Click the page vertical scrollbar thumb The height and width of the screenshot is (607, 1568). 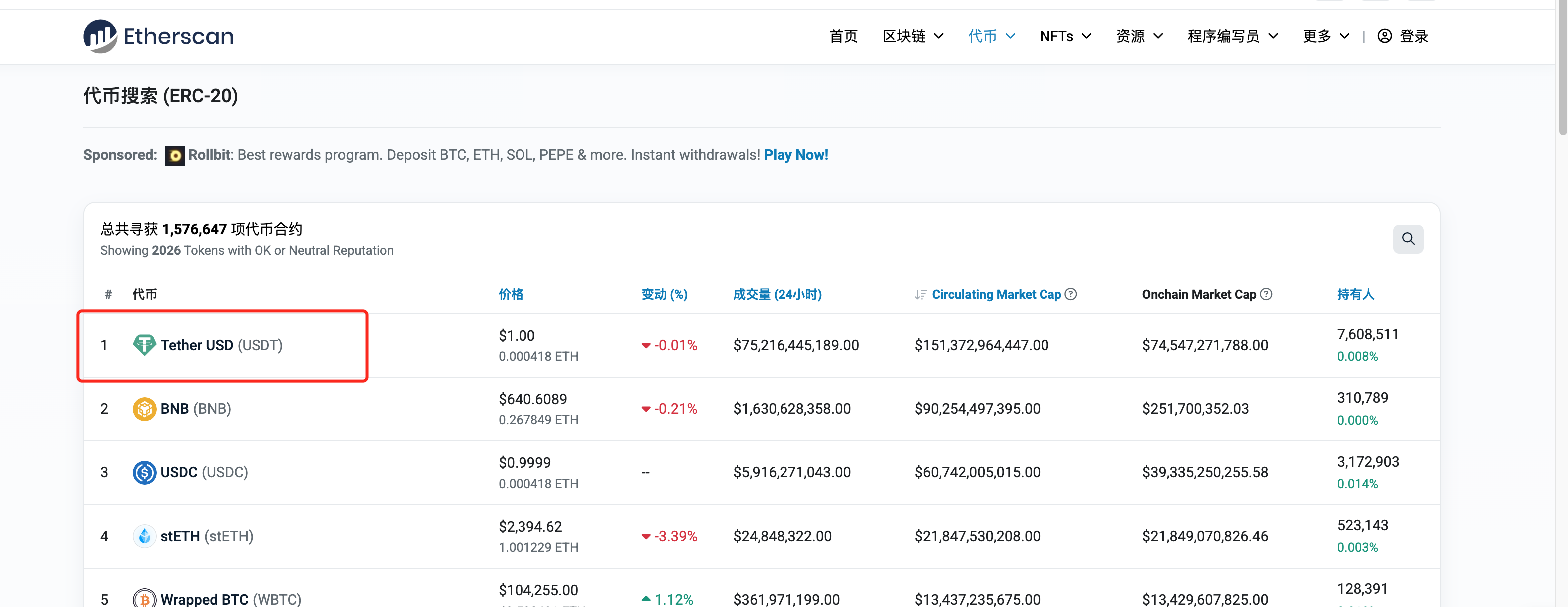pos(1563,67)
